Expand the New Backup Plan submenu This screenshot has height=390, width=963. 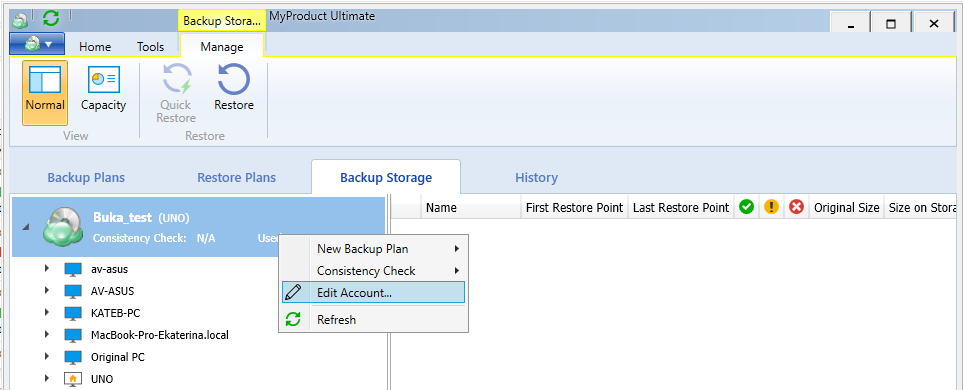(373, 249)
